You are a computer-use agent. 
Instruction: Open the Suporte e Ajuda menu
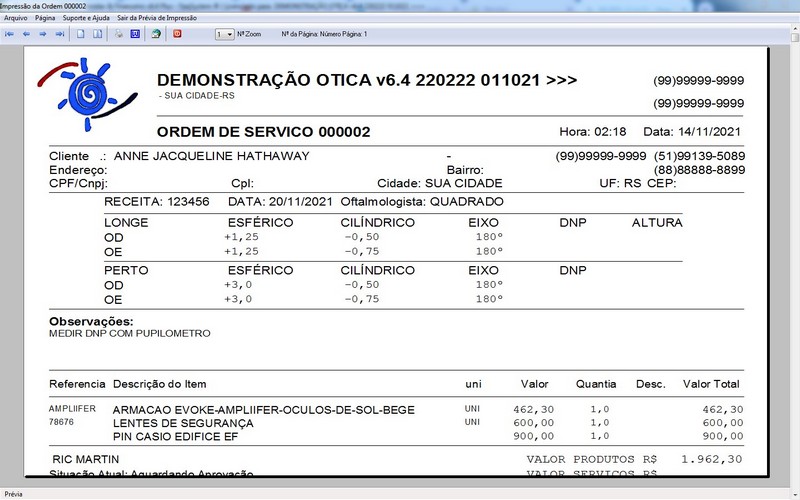click(x=86, y=18)
